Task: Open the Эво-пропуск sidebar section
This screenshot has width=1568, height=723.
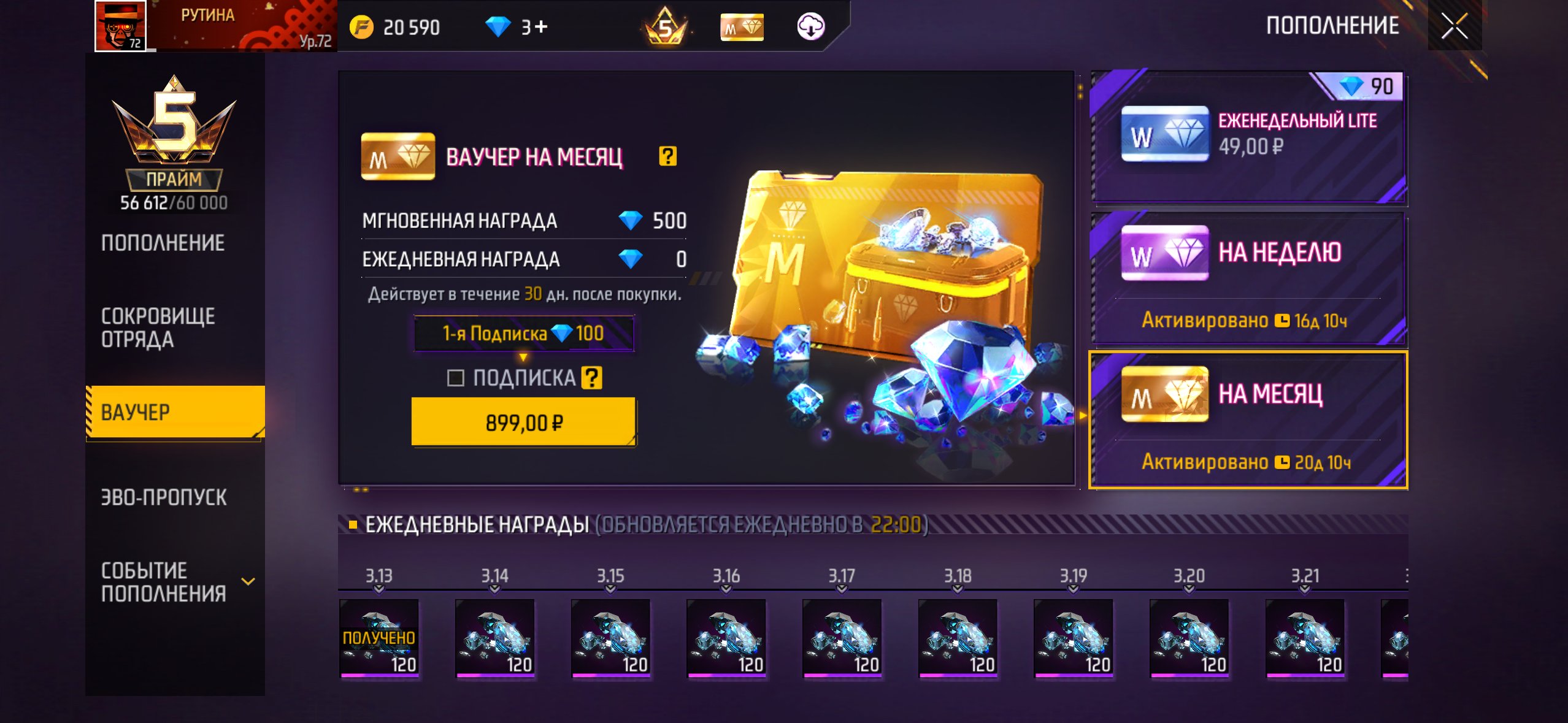Action: pyautogui.click(x=164, y=497)
